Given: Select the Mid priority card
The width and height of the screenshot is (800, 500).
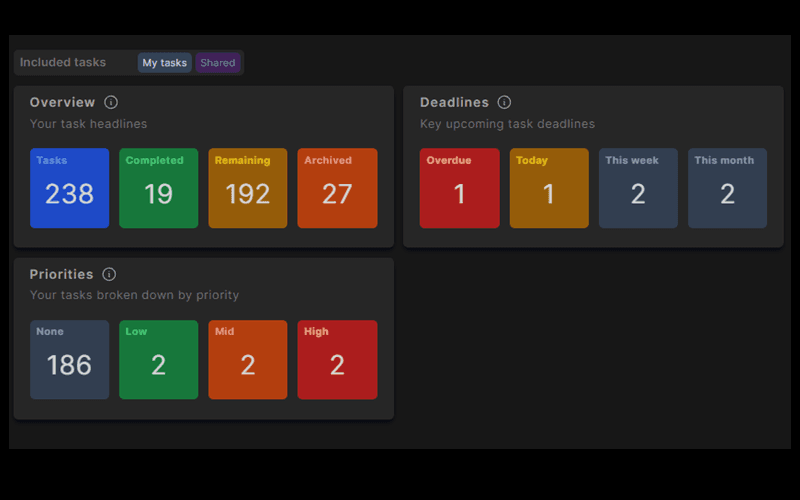Looking at the screenshot, I should [x=248, y=360].
